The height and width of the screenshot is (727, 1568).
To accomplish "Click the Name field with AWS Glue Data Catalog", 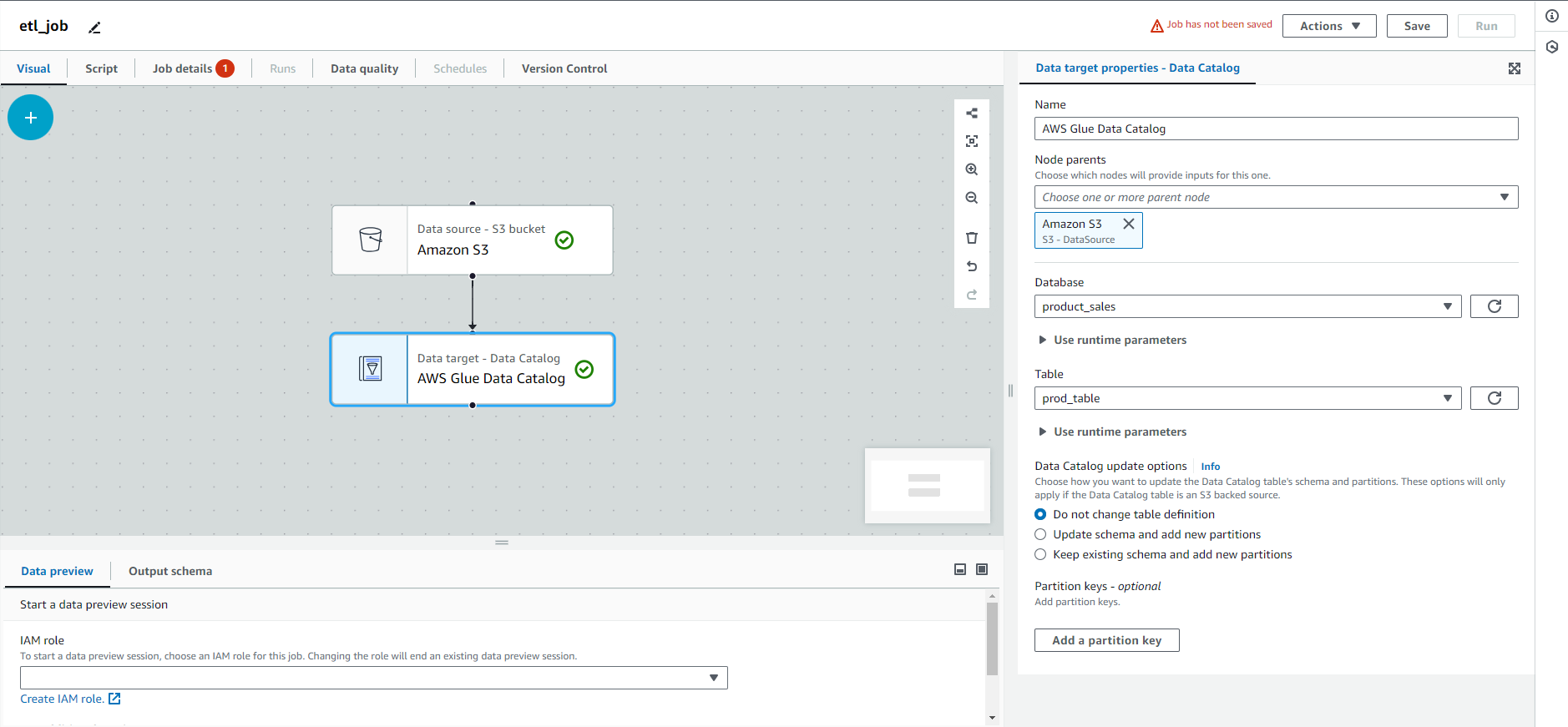I will tap(1277, 129).
